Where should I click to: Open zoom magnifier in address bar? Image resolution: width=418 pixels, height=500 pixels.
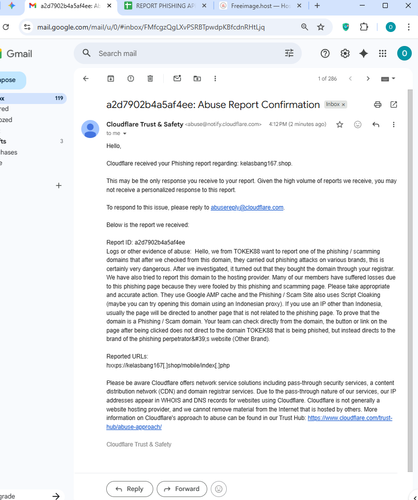[304, 27]
